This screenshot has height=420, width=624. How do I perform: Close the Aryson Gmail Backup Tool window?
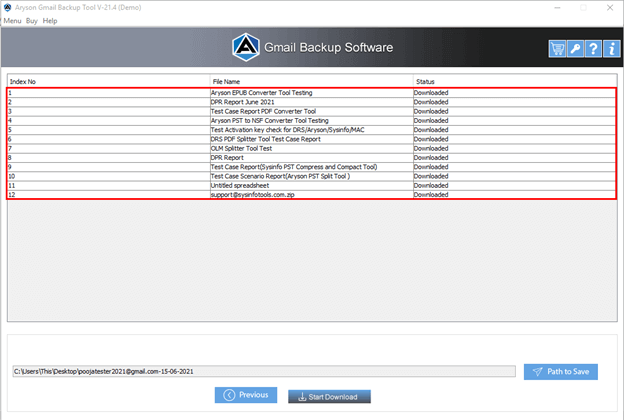[610, 8]
